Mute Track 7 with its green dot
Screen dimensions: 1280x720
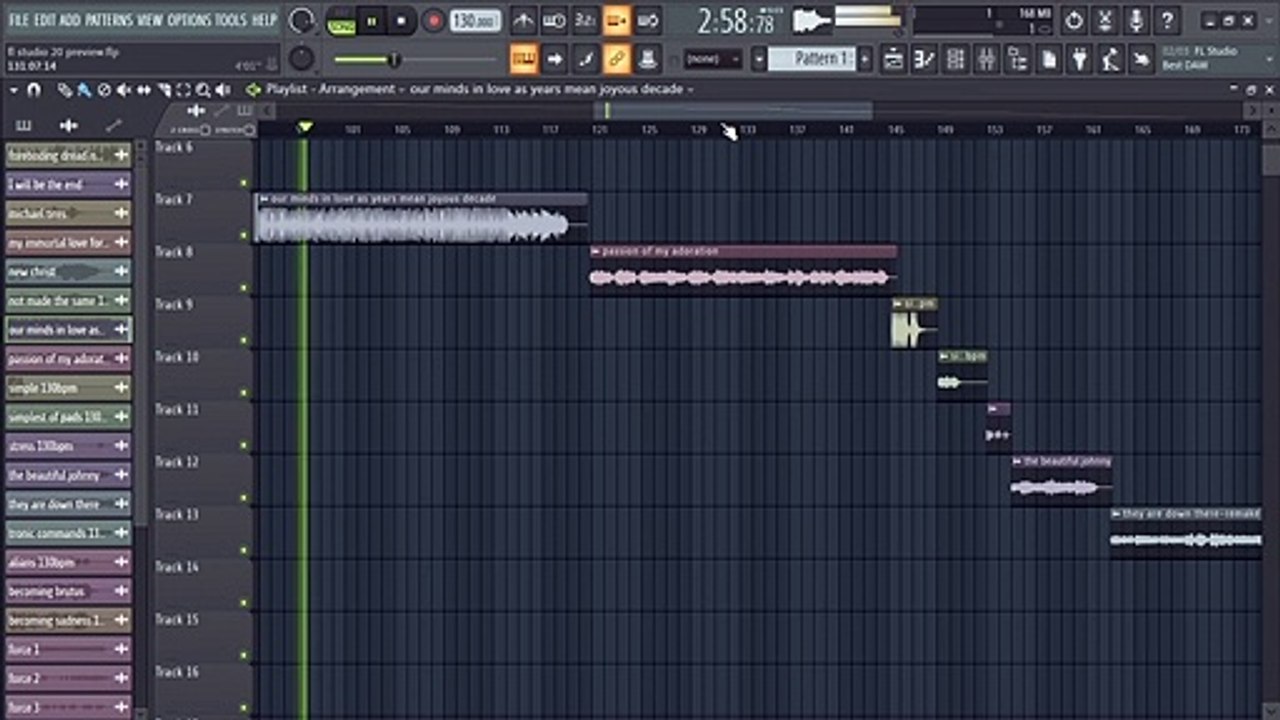tap(243, 236)
